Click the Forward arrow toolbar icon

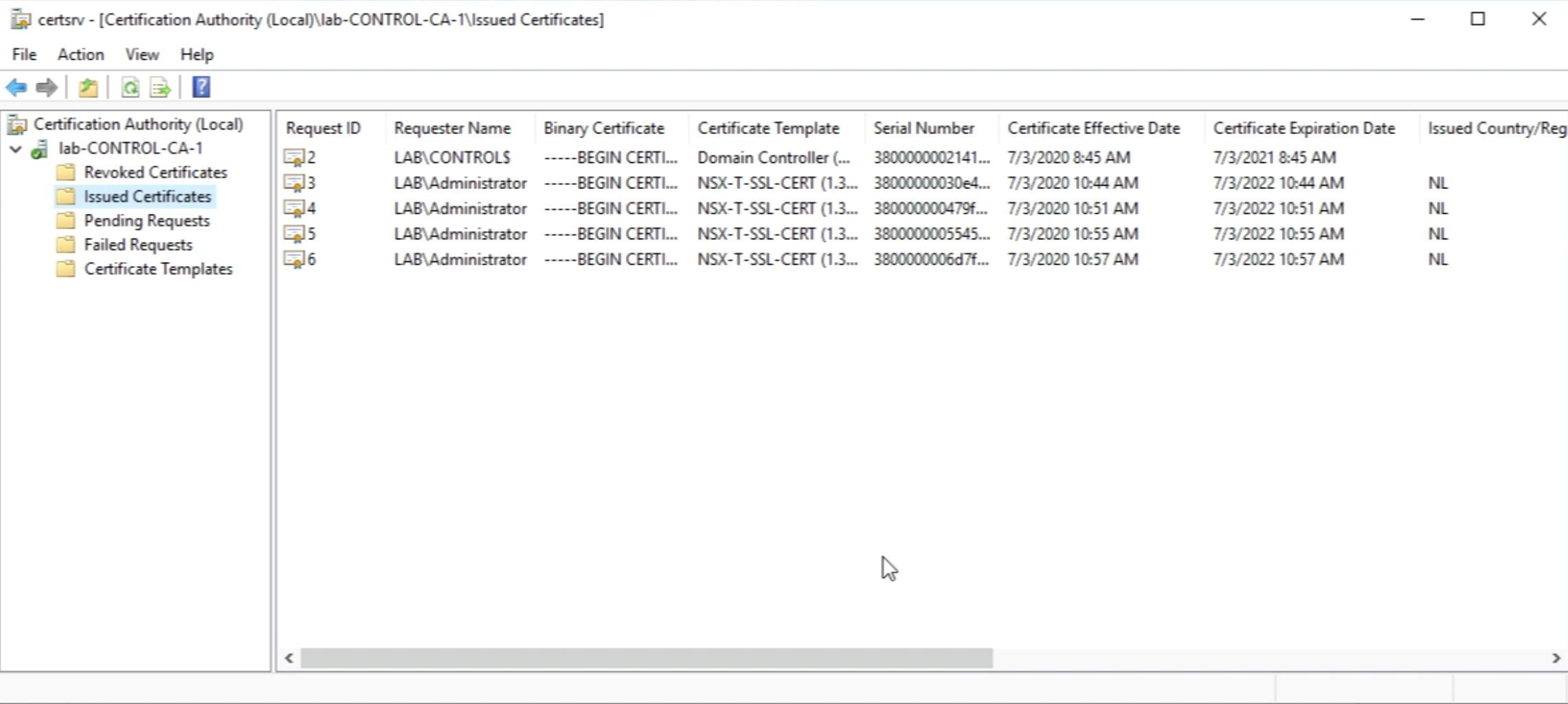[46, 87]
